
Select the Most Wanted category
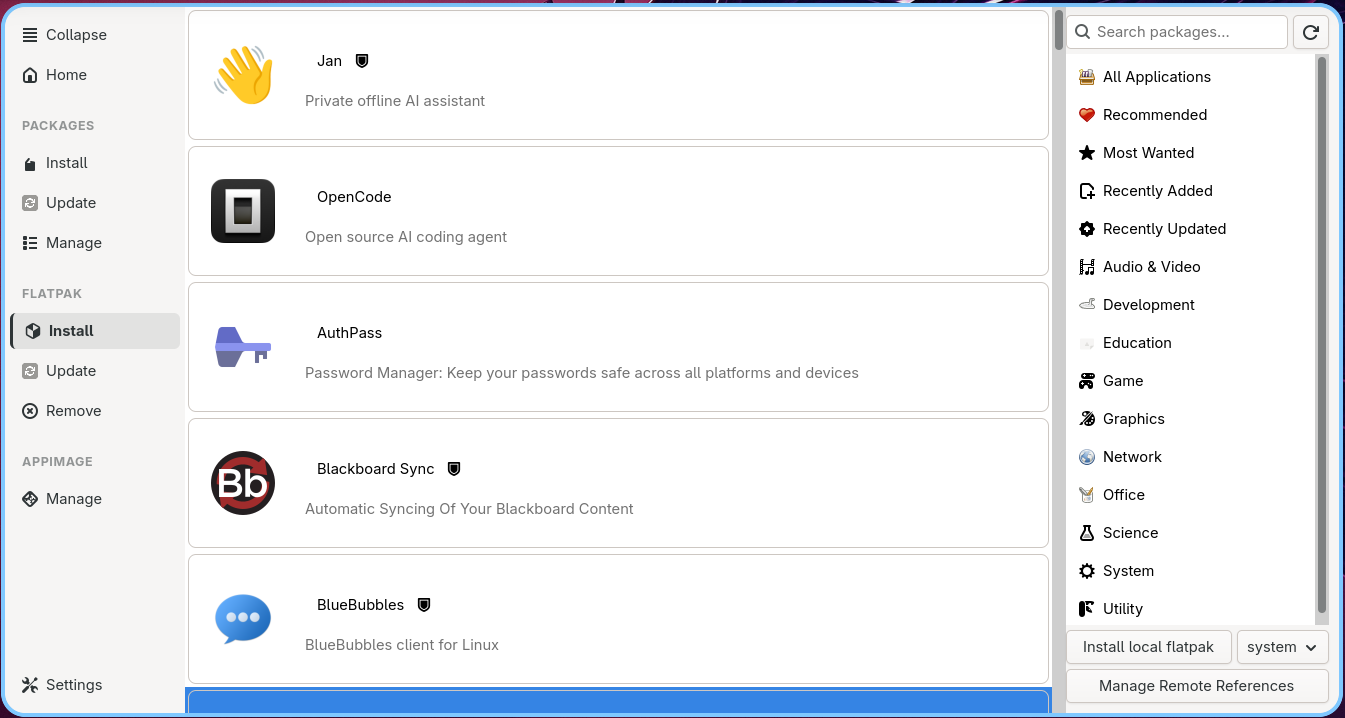1190,153
